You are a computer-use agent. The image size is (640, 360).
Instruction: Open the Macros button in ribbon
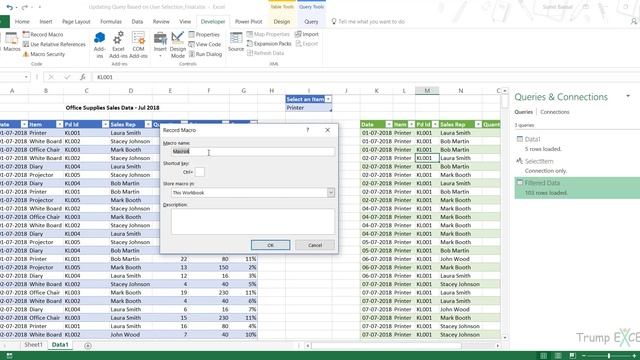[x=11, y=42]
